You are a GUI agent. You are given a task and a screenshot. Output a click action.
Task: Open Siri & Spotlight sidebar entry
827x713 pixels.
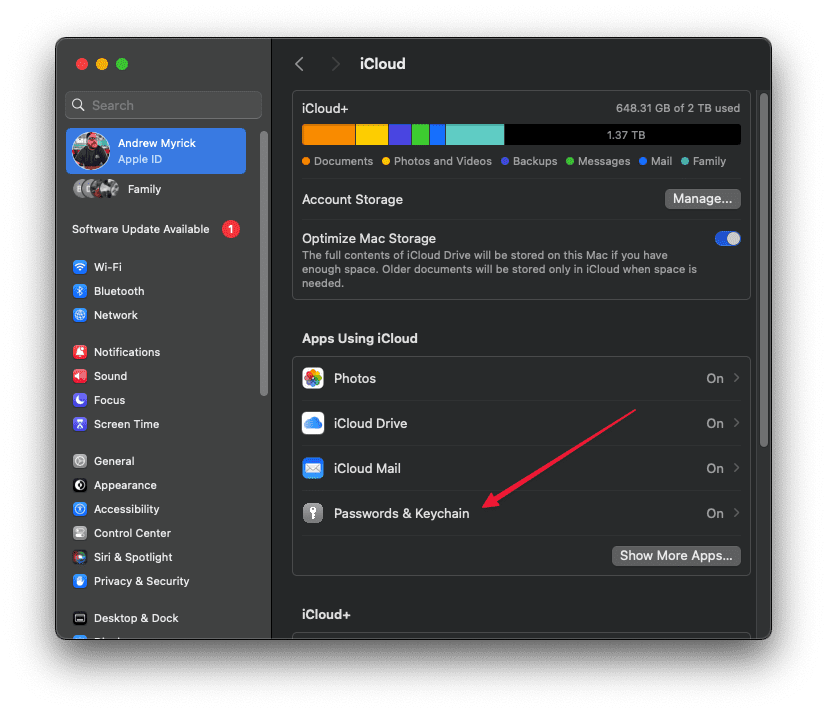pyautogui.click(x=157, y=557)
